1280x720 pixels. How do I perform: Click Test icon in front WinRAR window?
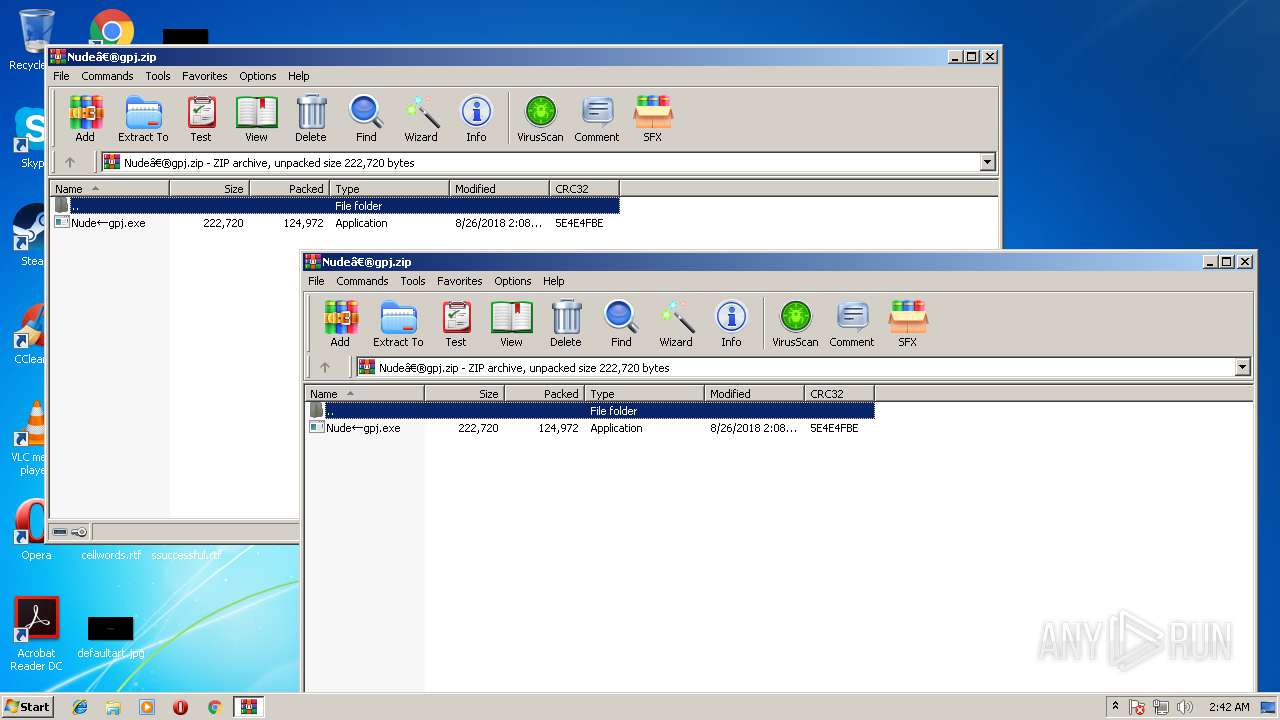456,323
